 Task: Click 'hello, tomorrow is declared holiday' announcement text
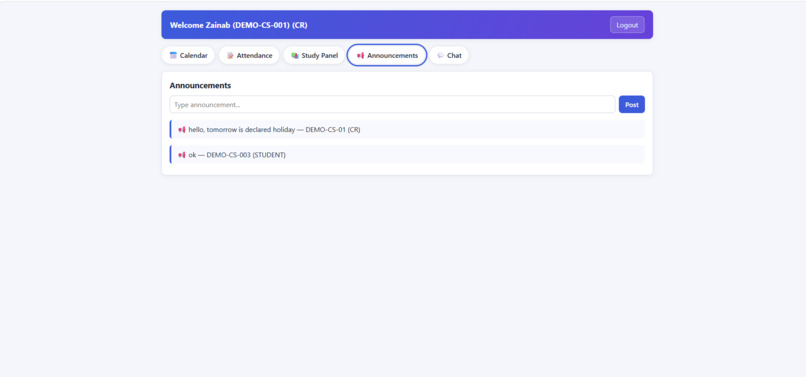[242, 130]
